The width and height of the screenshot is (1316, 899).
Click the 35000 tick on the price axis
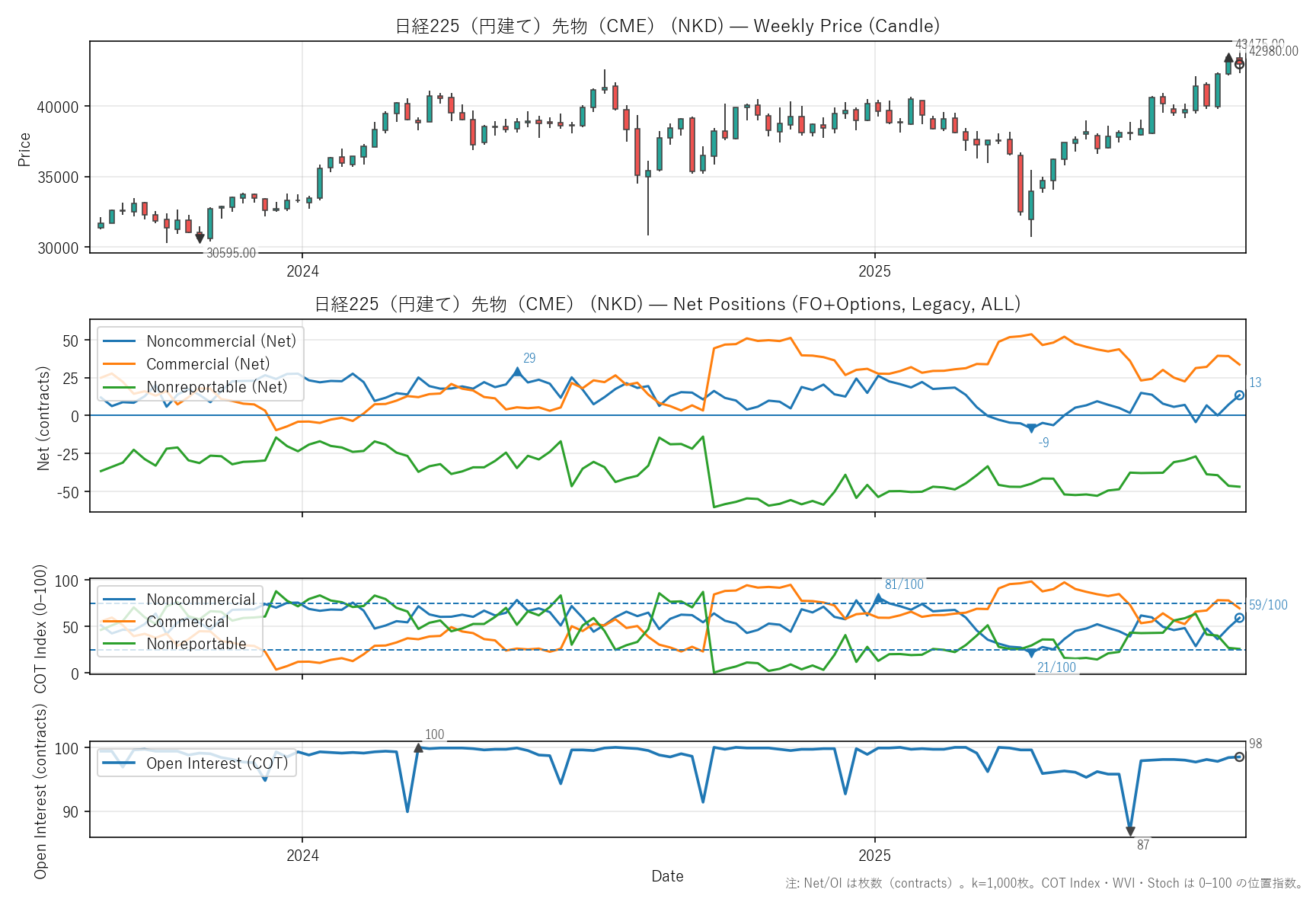pos(58,178)
